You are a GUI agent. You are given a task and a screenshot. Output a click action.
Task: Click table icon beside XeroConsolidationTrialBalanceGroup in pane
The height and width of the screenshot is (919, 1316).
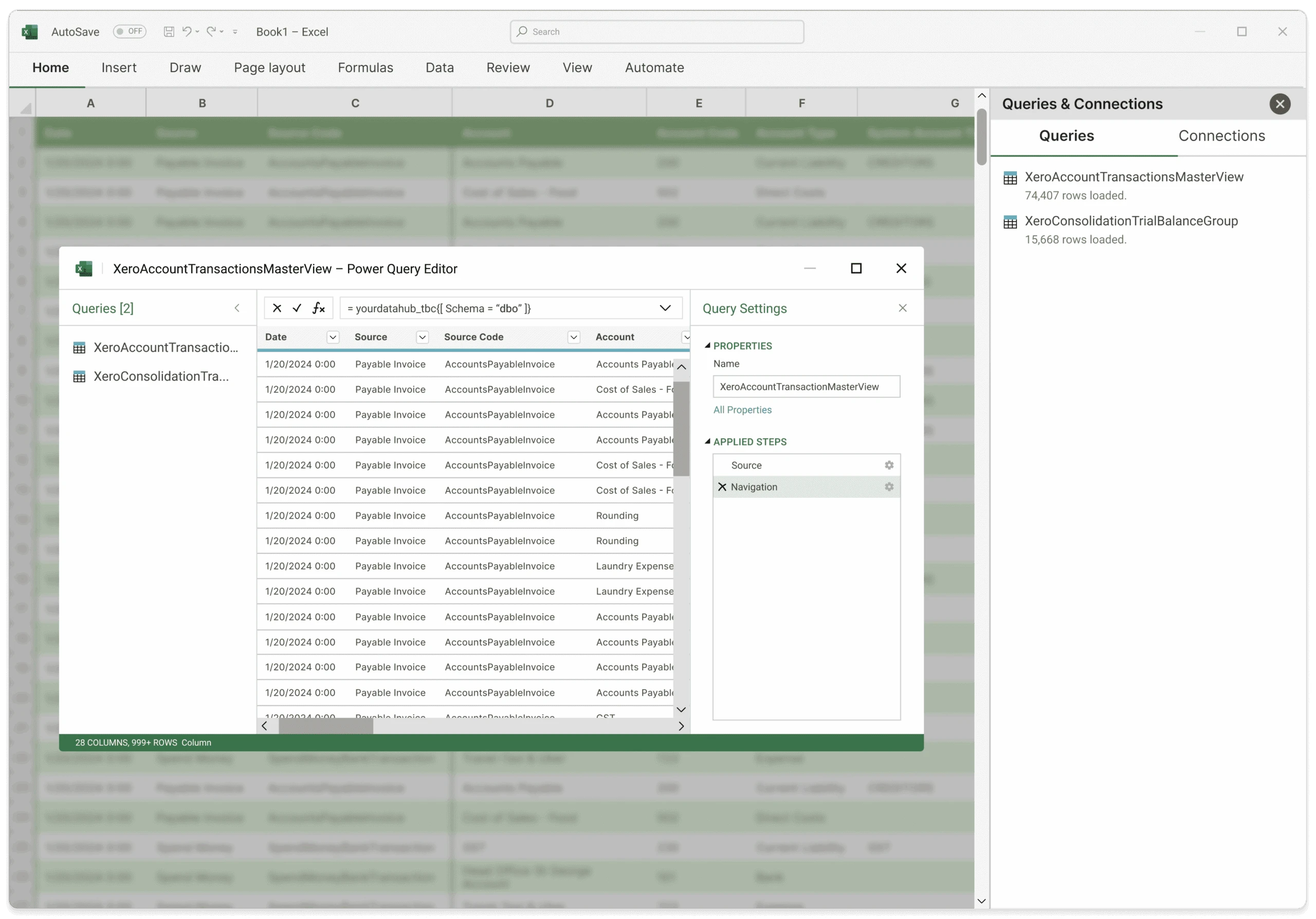coord(1010,222)
